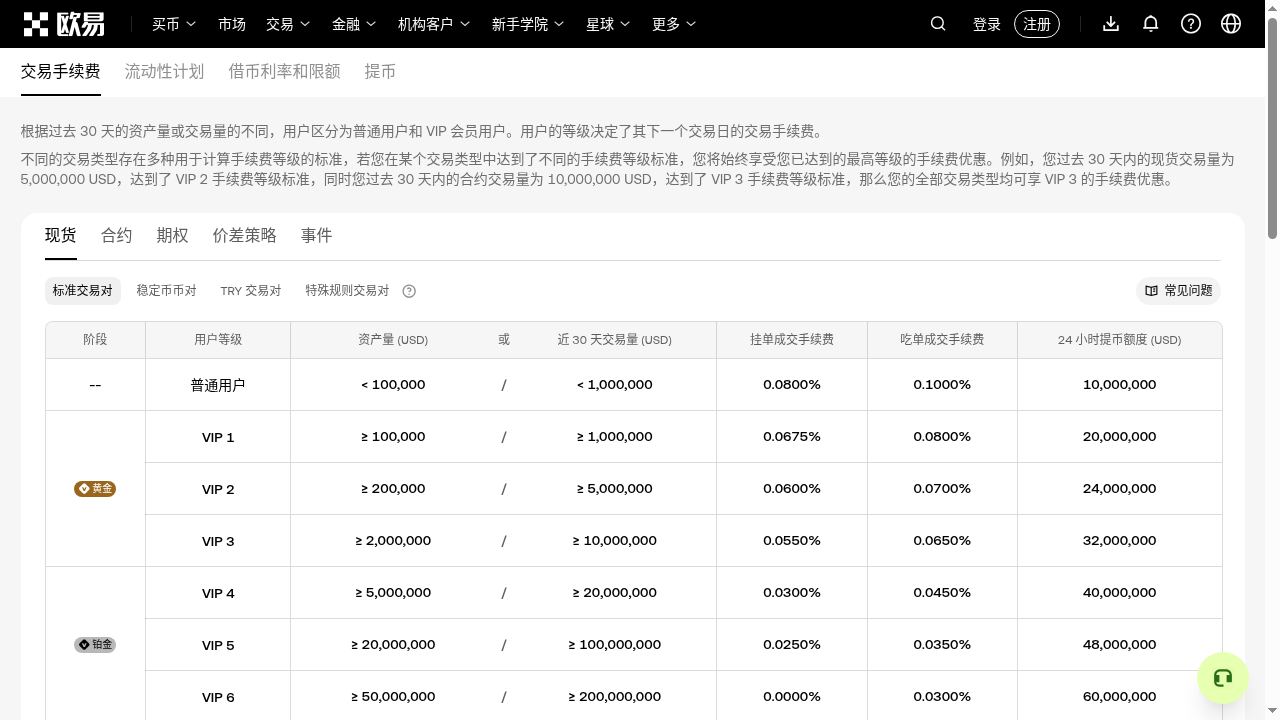The image size is (1280, 720).
Task: Click the 铂金 tier badge
Action: click(x=95, y=645)
